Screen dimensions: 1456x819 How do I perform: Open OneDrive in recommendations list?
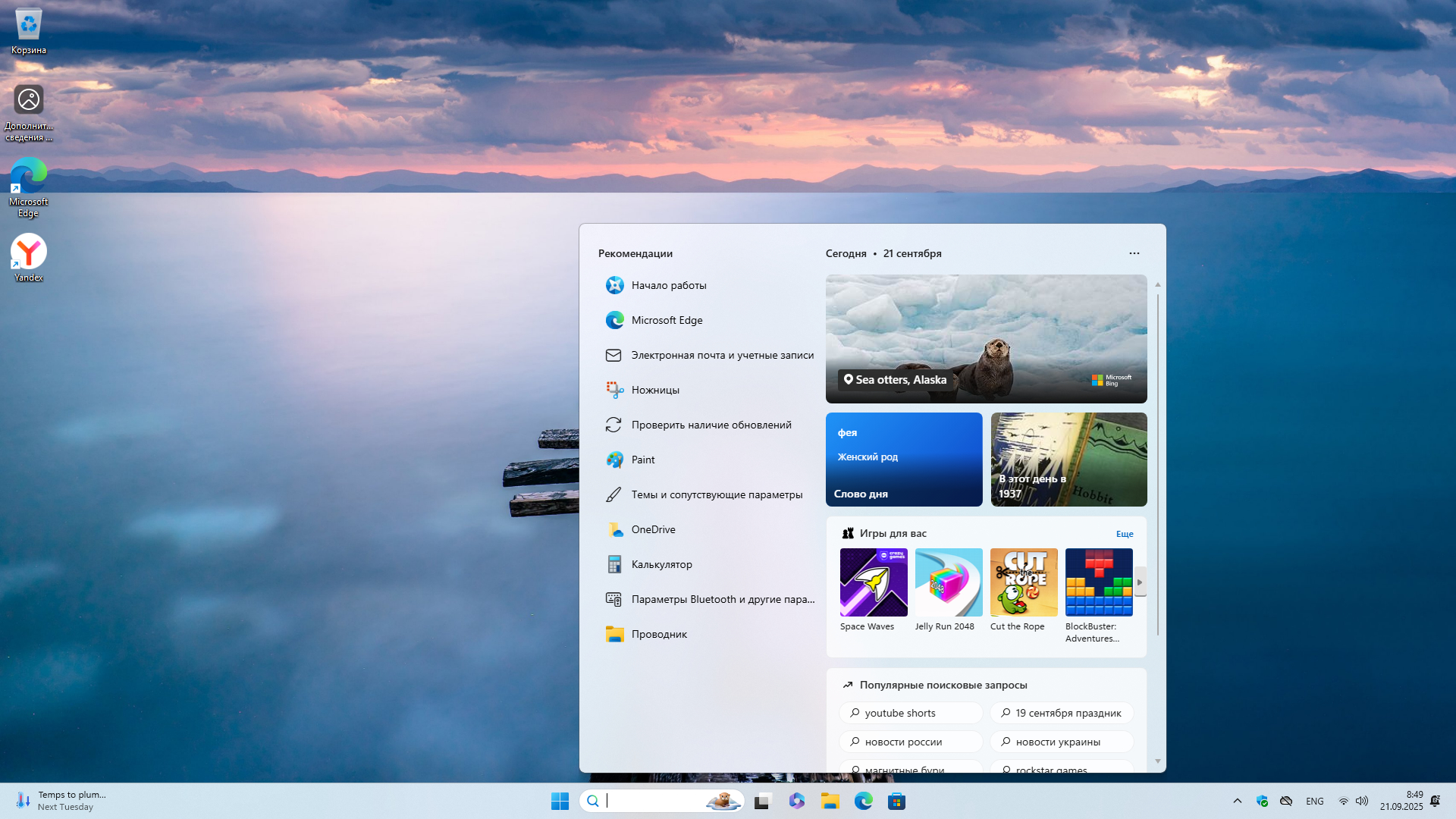point(653,529)
